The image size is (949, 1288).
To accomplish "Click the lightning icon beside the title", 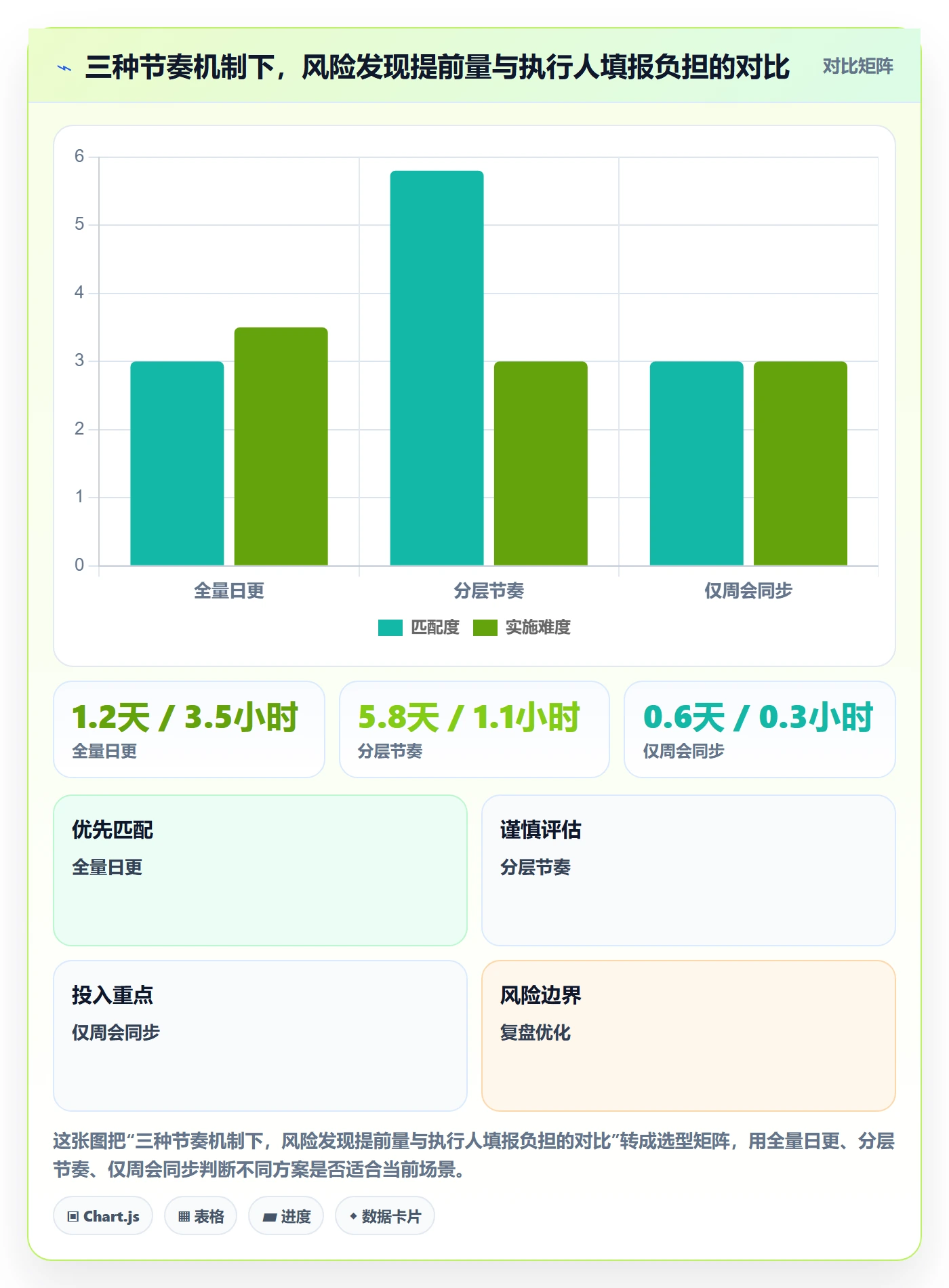I will point(64,68).
